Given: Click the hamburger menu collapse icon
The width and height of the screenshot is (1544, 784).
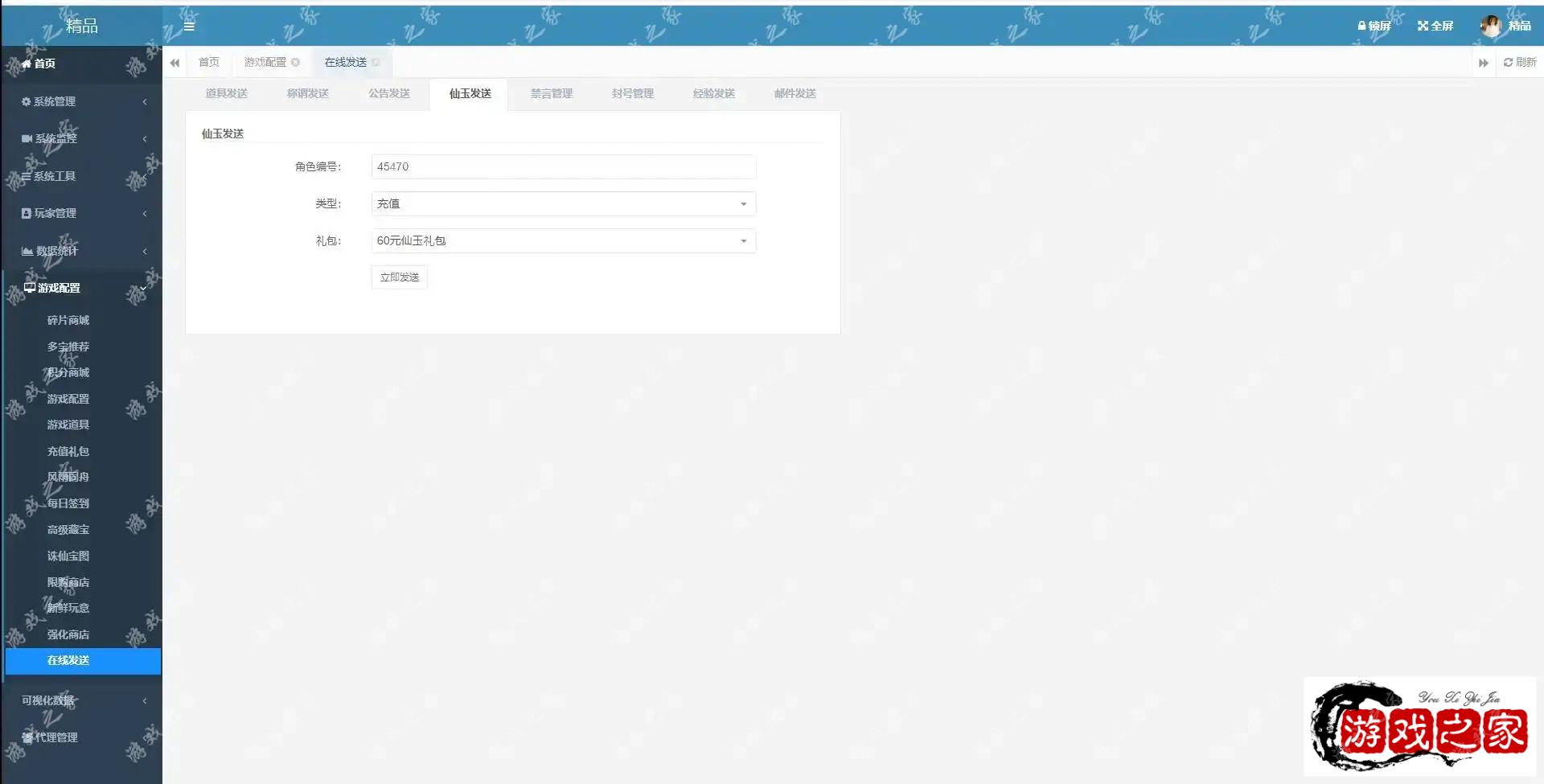Looking at the screenshot, I should (x=189, y=26).
